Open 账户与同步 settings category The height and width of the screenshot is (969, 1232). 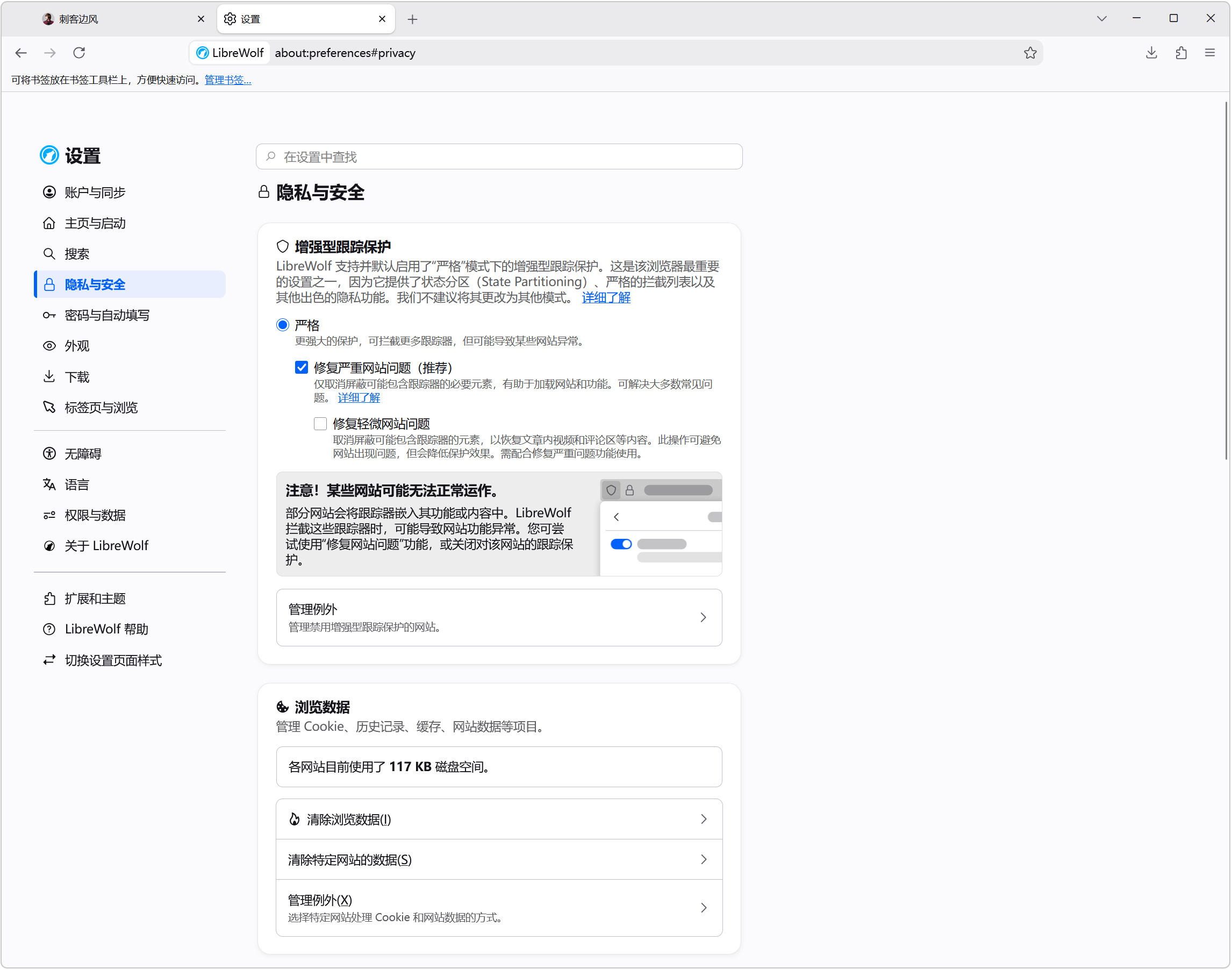(130, 193)
